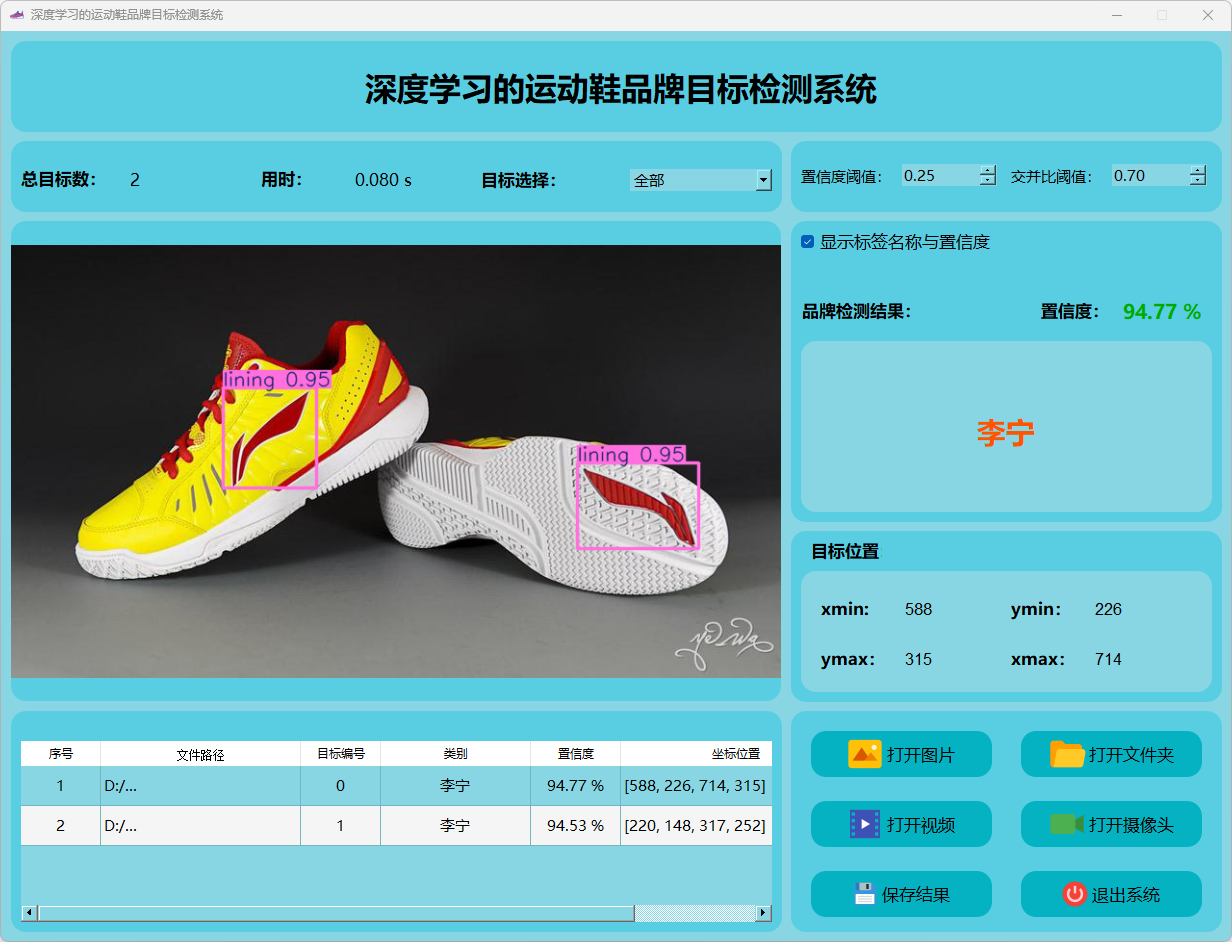Increase the 交并比阈值 value with up arrow
Image resolution: width=1232 pixels, height=942 pixels.
[x=1198, y=170]
